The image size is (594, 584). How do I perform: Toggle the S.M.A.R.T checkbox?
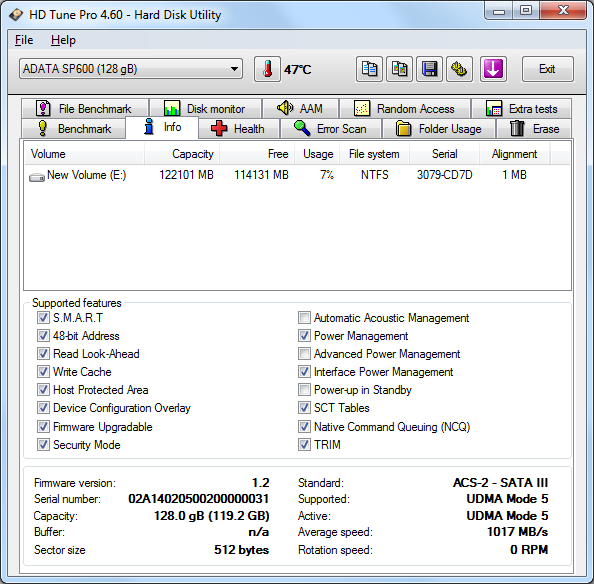43,317
